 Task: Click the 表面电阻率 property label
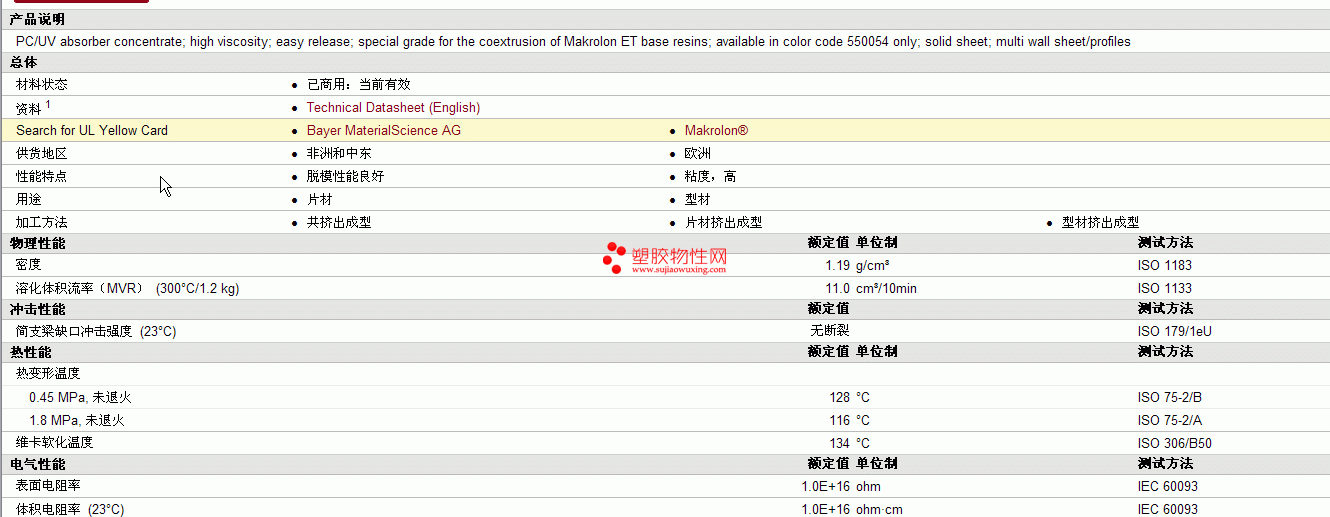tap(48, 486)
